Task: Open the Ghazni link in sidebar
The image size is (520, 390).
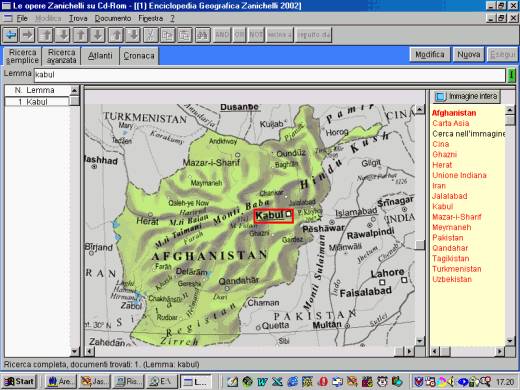Action: (444, 154)
